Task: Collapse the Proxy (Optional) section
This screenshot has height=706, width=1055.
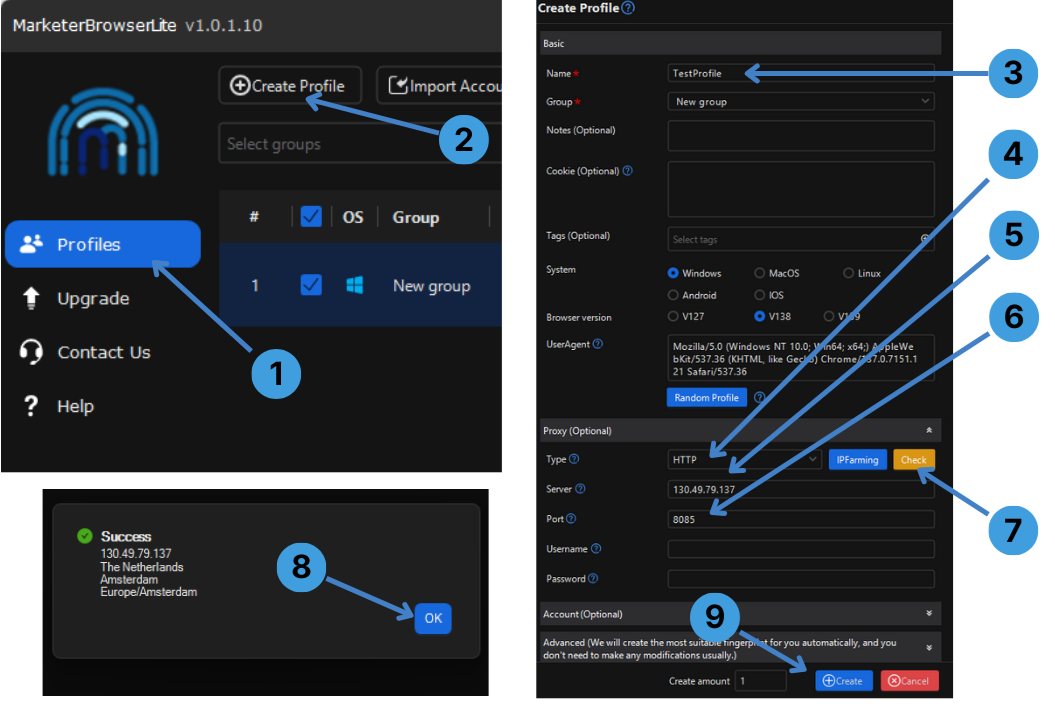Action: [929, 430]
